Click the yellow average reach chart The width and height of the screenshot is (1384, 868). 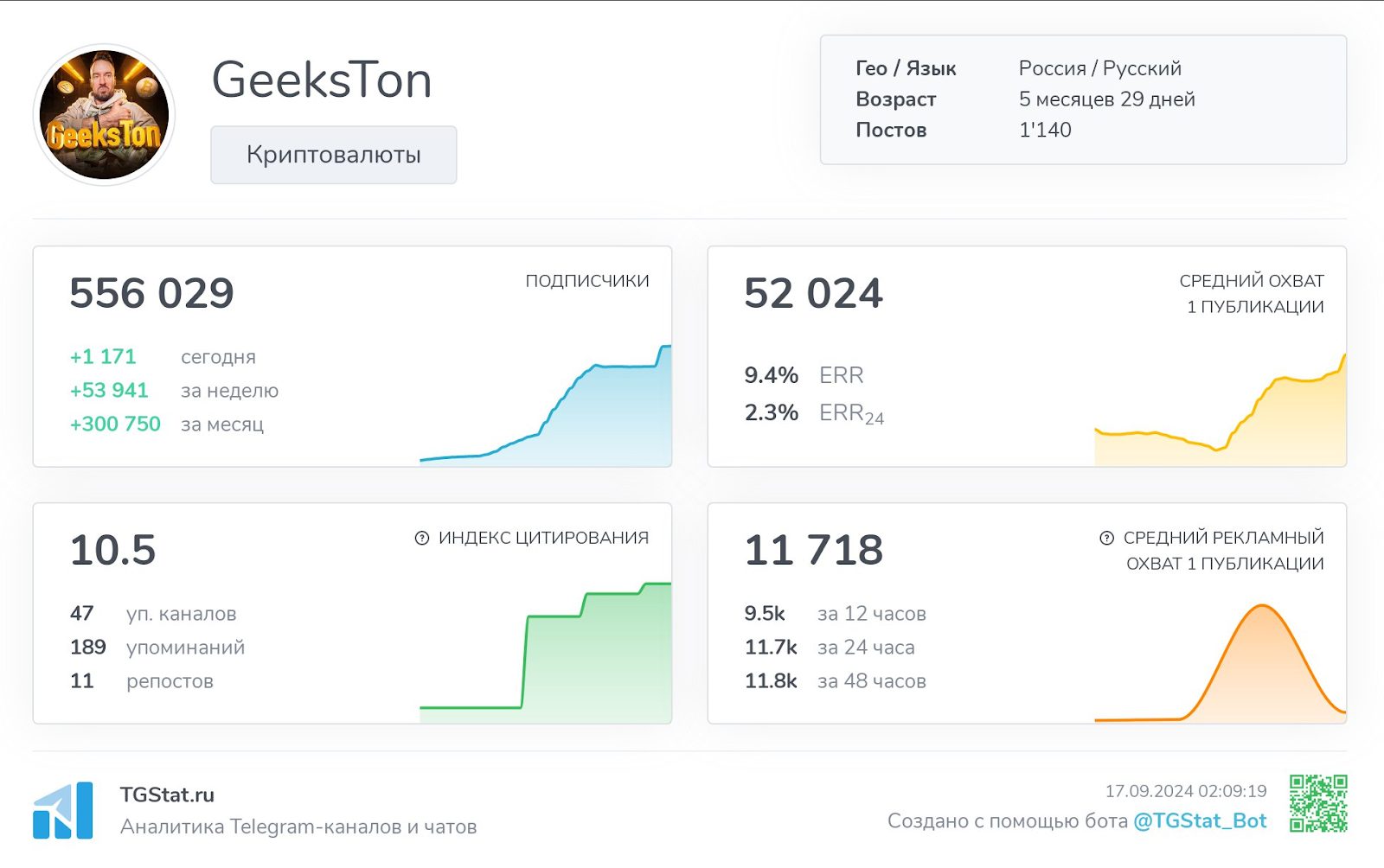(1221, 410)
